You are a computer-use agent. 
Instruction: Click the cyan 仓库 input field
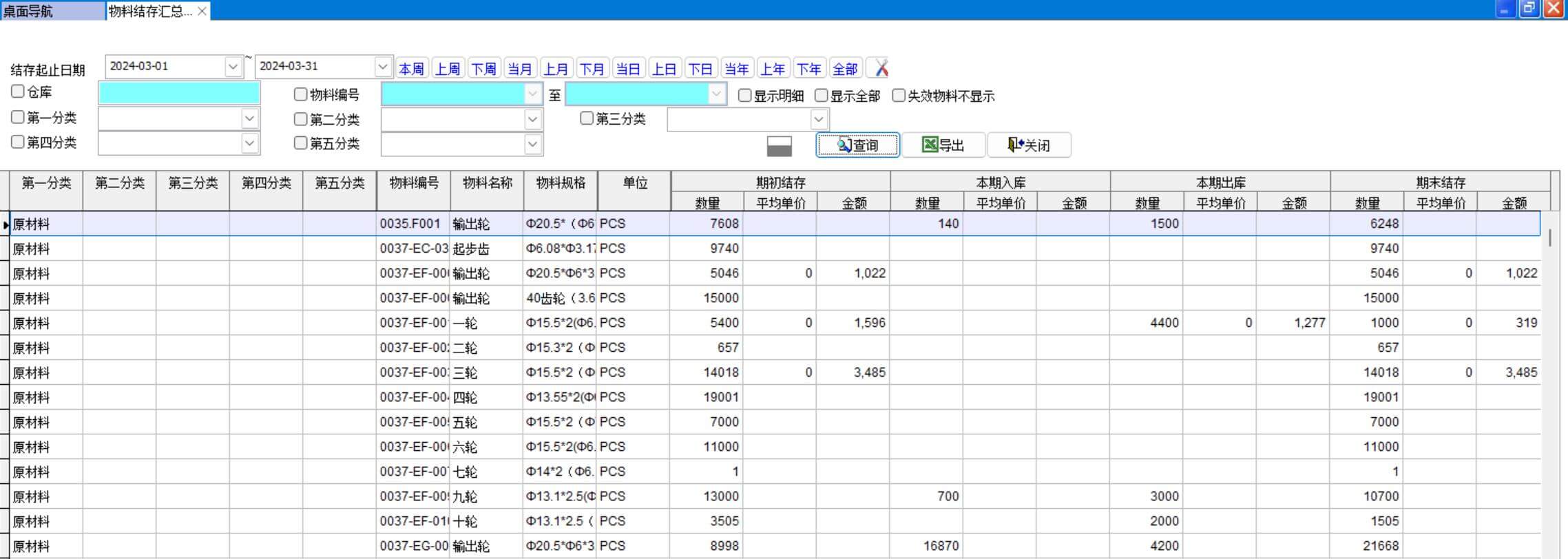(x=179, y=93)
